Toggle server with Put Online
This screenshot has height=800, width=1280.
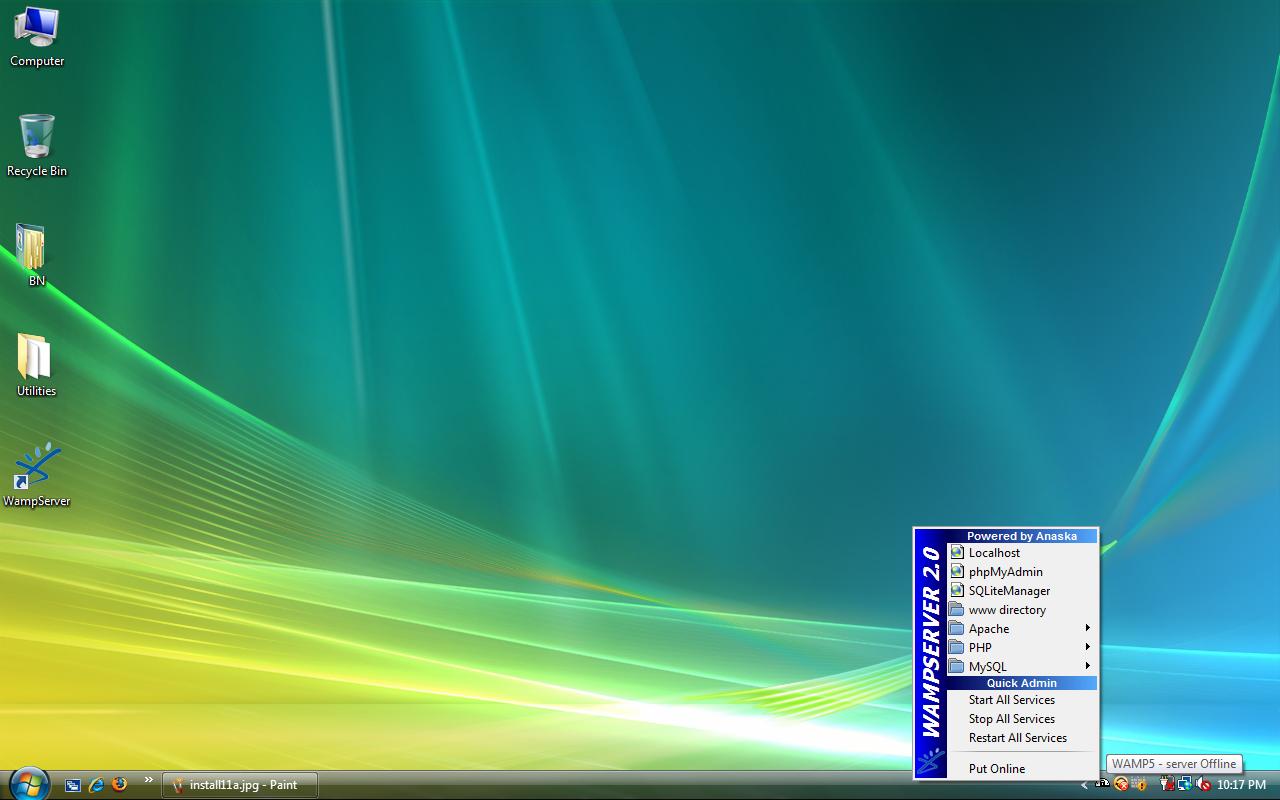pyautogui.click(x=996, y=769)
